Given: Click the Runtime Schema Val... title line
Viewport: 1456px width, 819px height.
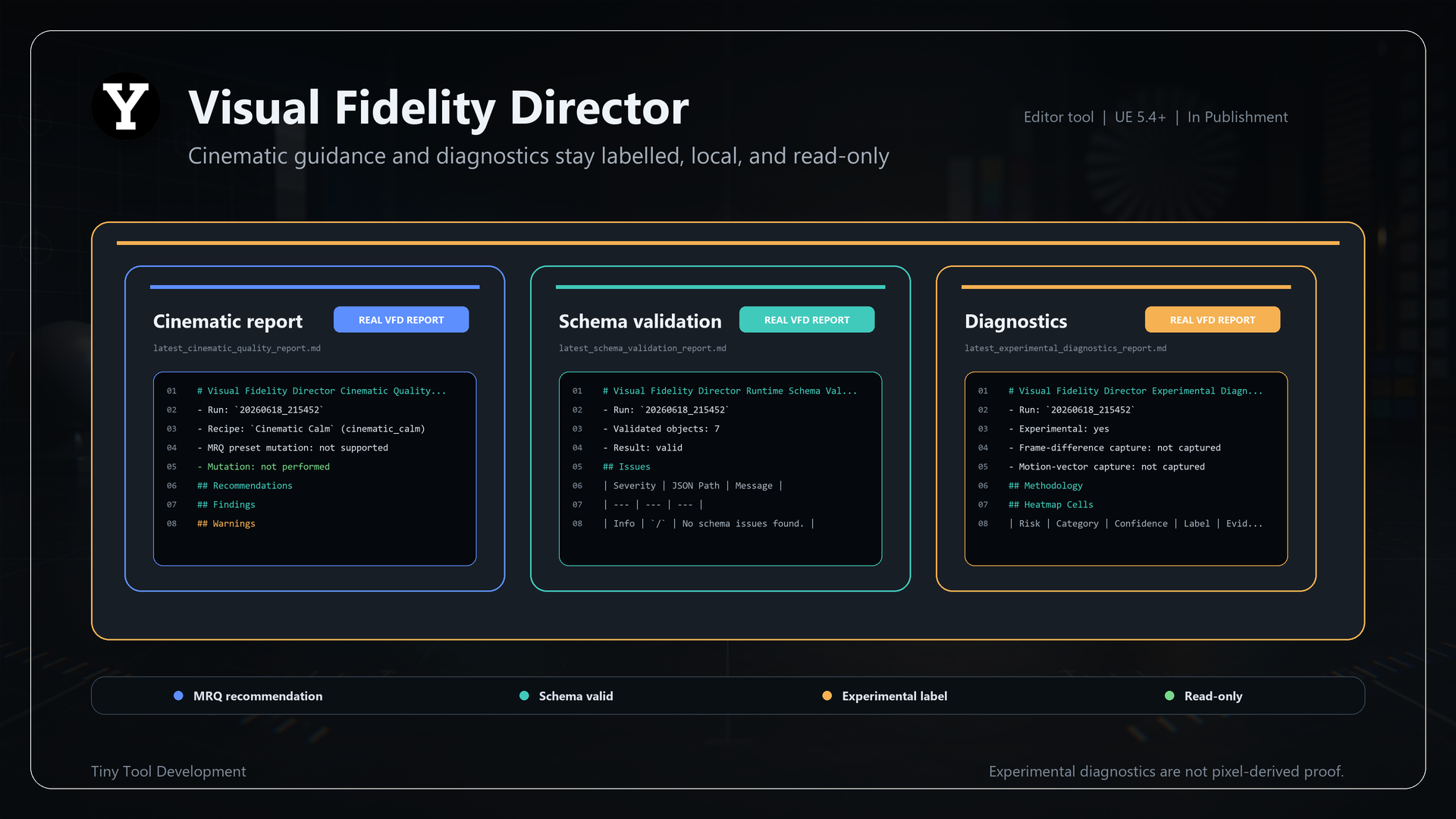Looking at the screenshot, I should (x=730, y=391).
